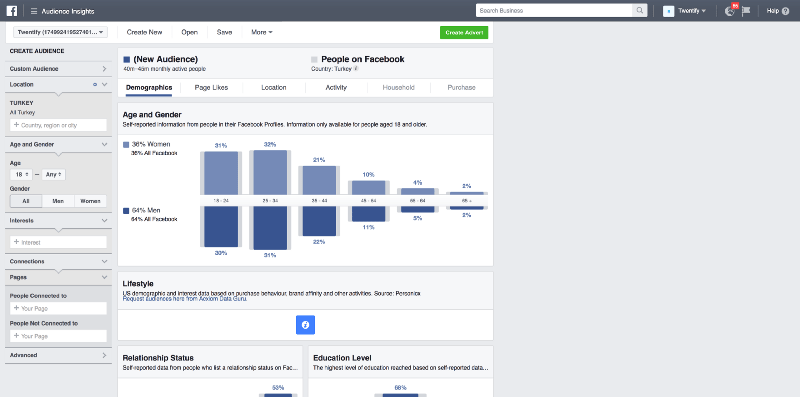Click the Twentify page avatar icon
Viewport: 800px width, 397px height.
coord(668,11)
